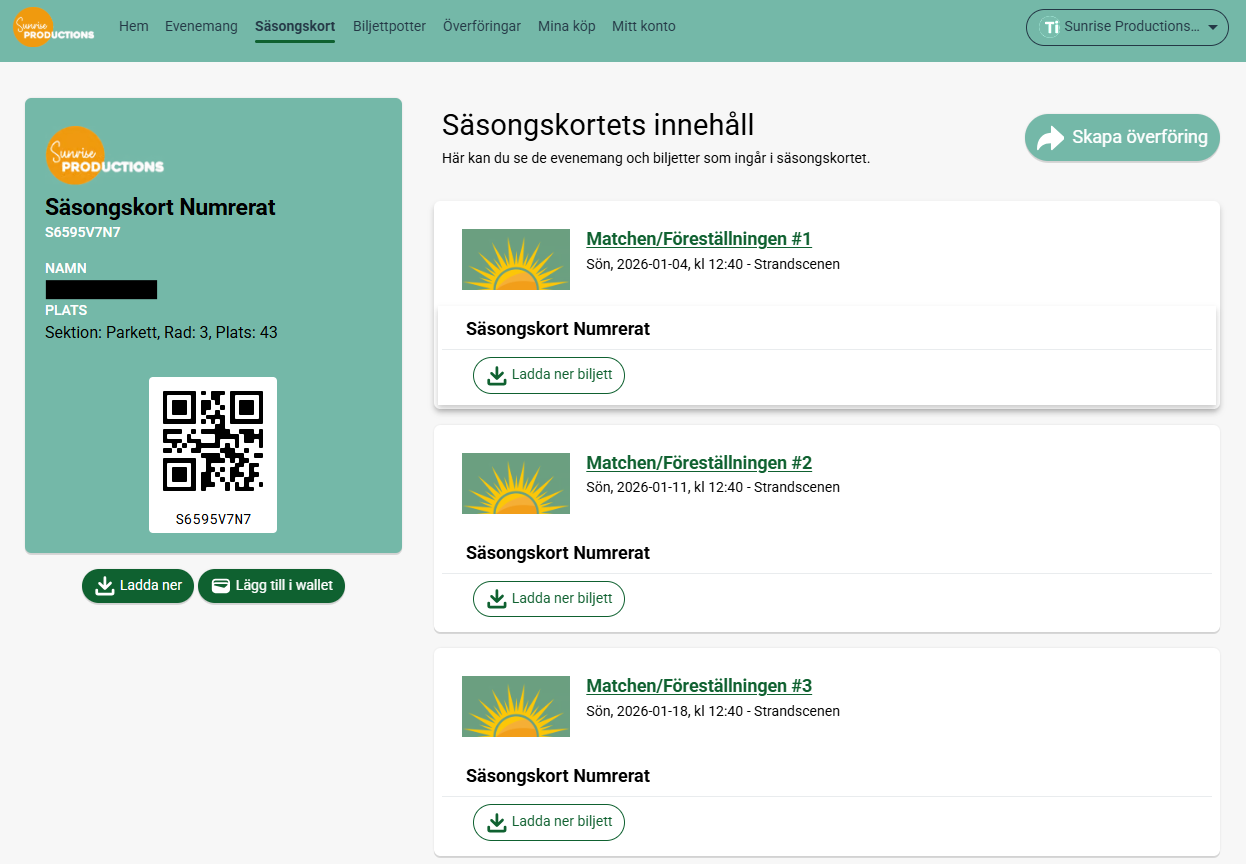This screenshot has width=1246, height=864.
Task: Click the arrow icon on Skapa överföring
Action: tap(1049, 138)
